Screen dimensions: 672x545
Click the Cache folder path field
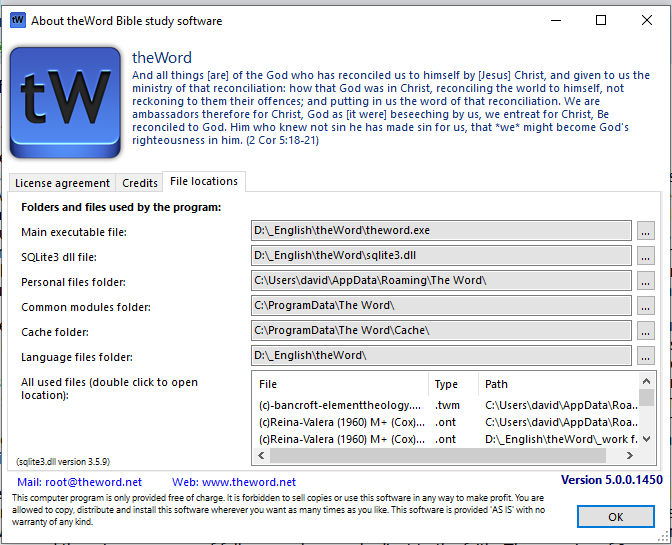click(441, 330)
